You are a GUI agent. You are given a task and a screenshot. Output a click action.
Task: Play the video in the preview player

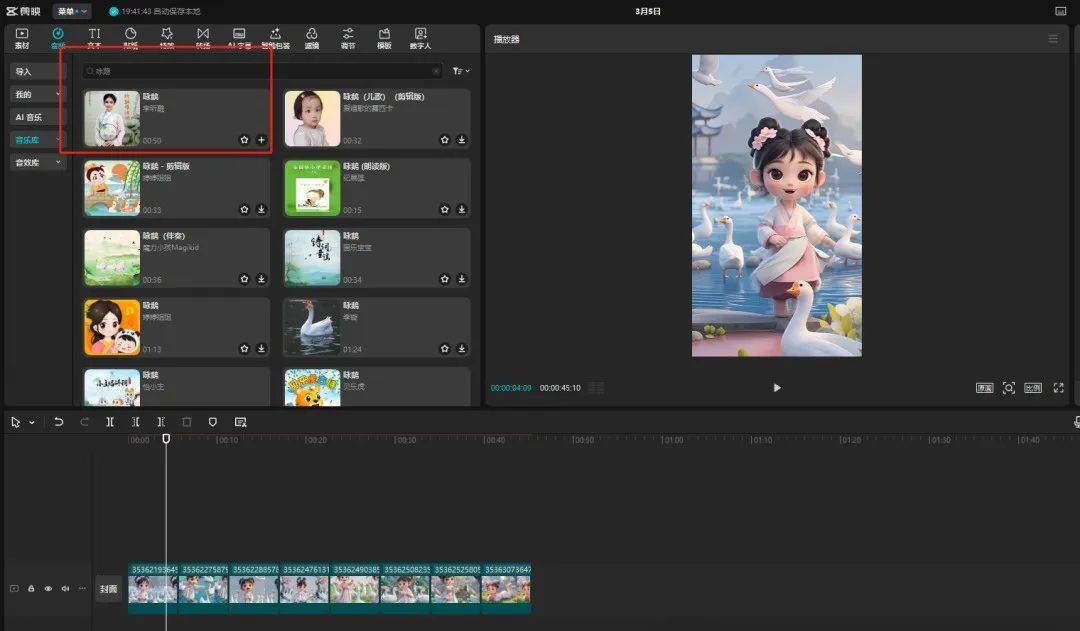[777, 388]
